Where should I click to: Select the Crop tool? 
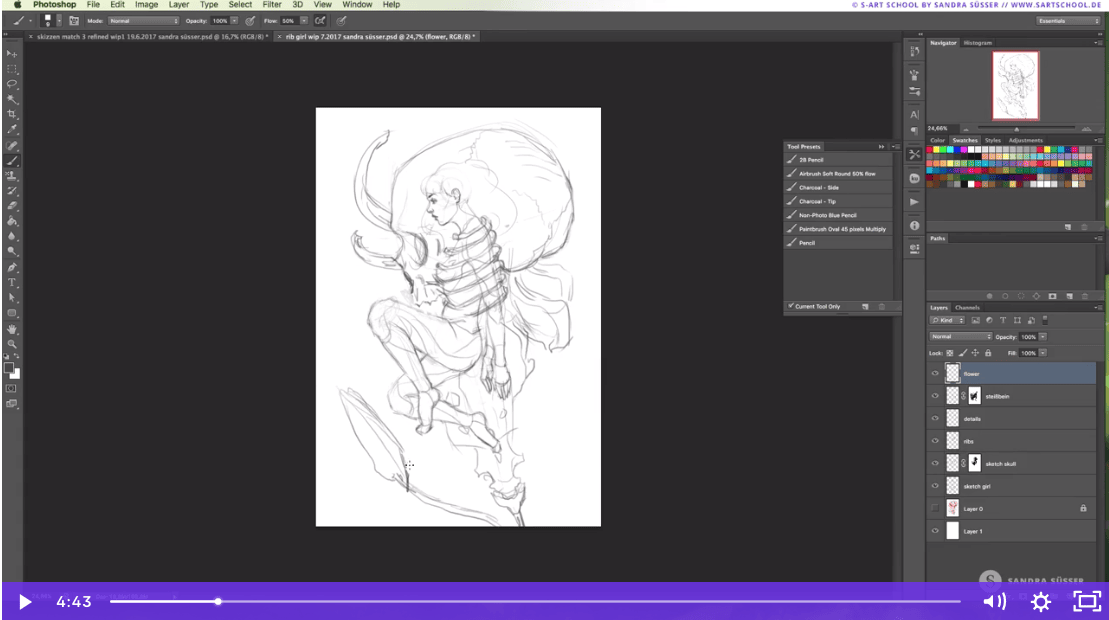pos(12,115)
